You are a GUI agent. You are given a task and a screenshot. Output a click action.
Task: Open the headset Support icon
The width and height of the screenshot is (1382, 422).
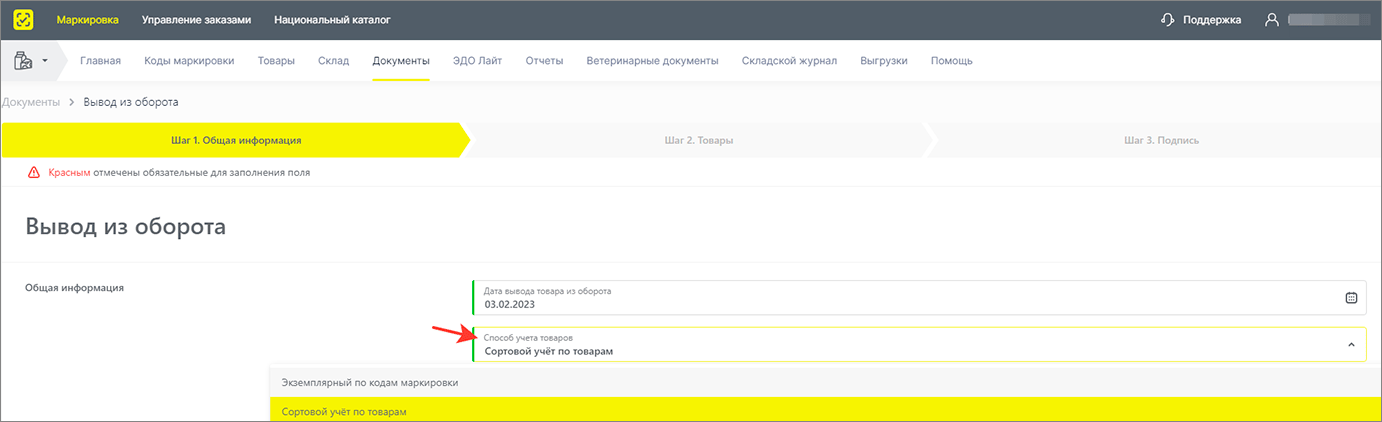[x=1167, y=19]
